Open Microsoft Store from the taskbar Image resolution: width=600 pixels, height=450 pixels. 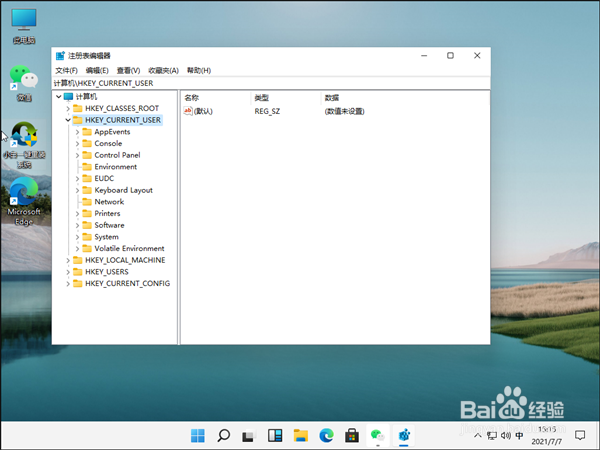tap(352, 435)
